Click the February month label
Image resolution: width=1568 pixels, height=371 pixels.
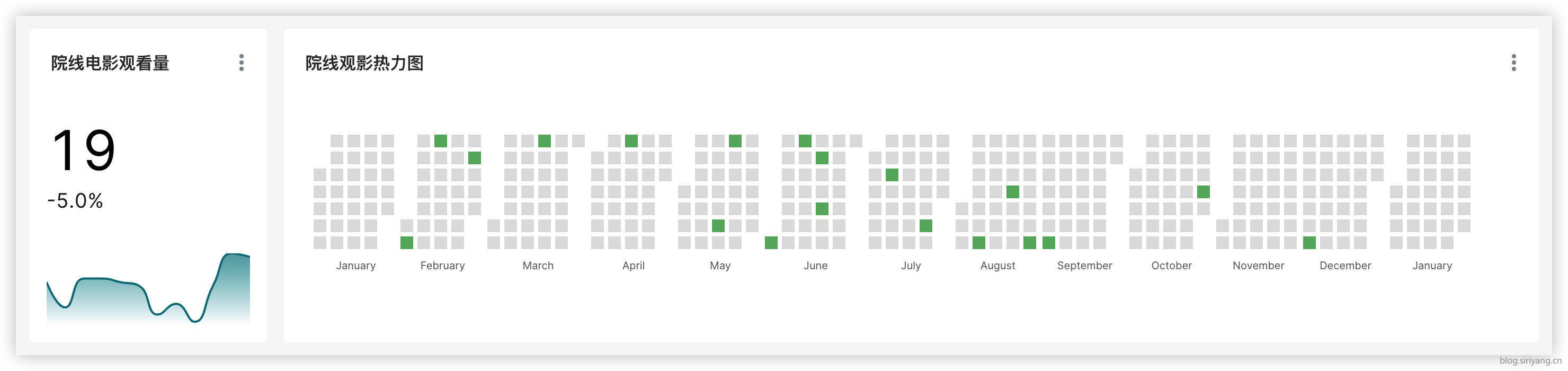click(442, 266)
